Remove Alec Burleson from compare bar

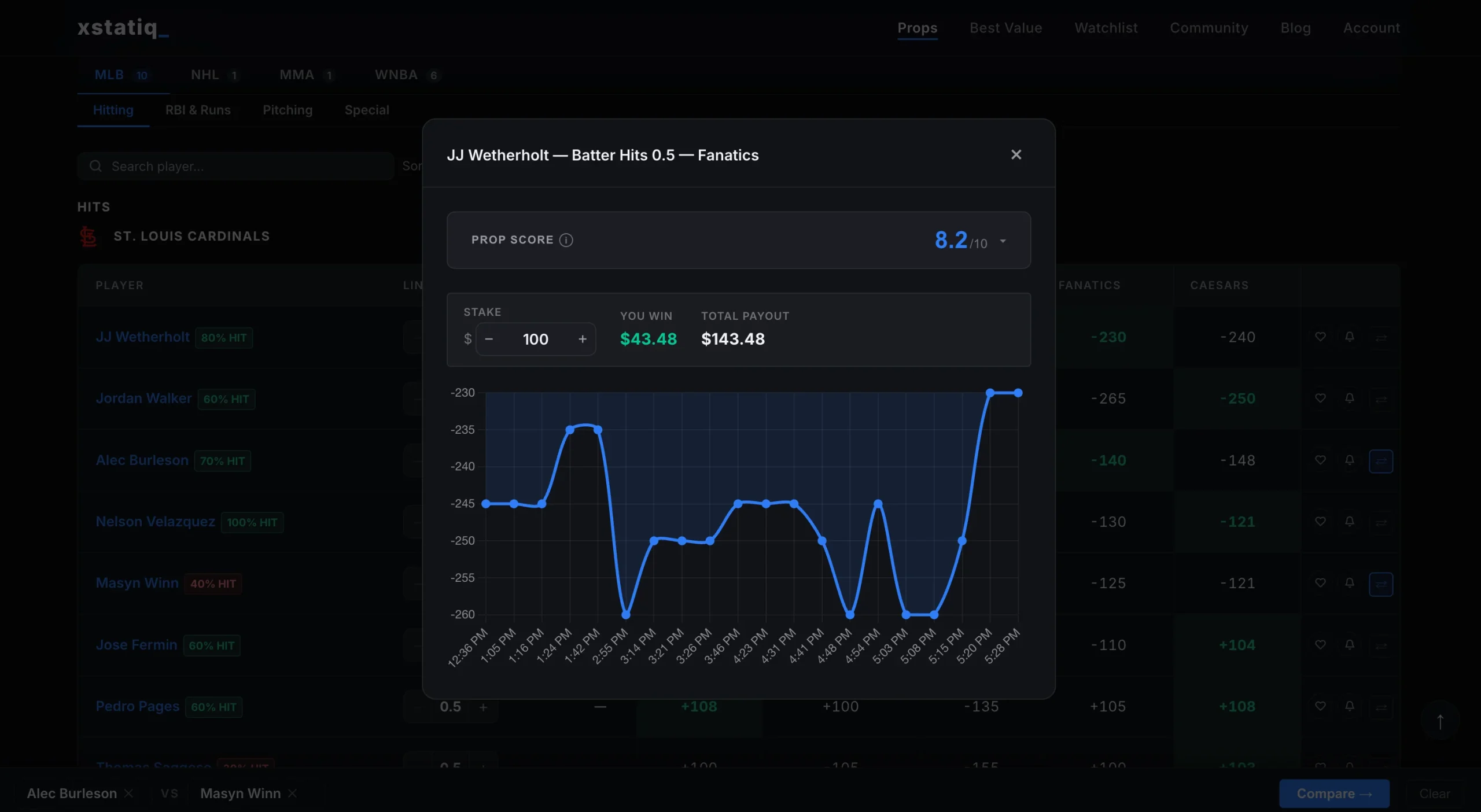point(128,793)
